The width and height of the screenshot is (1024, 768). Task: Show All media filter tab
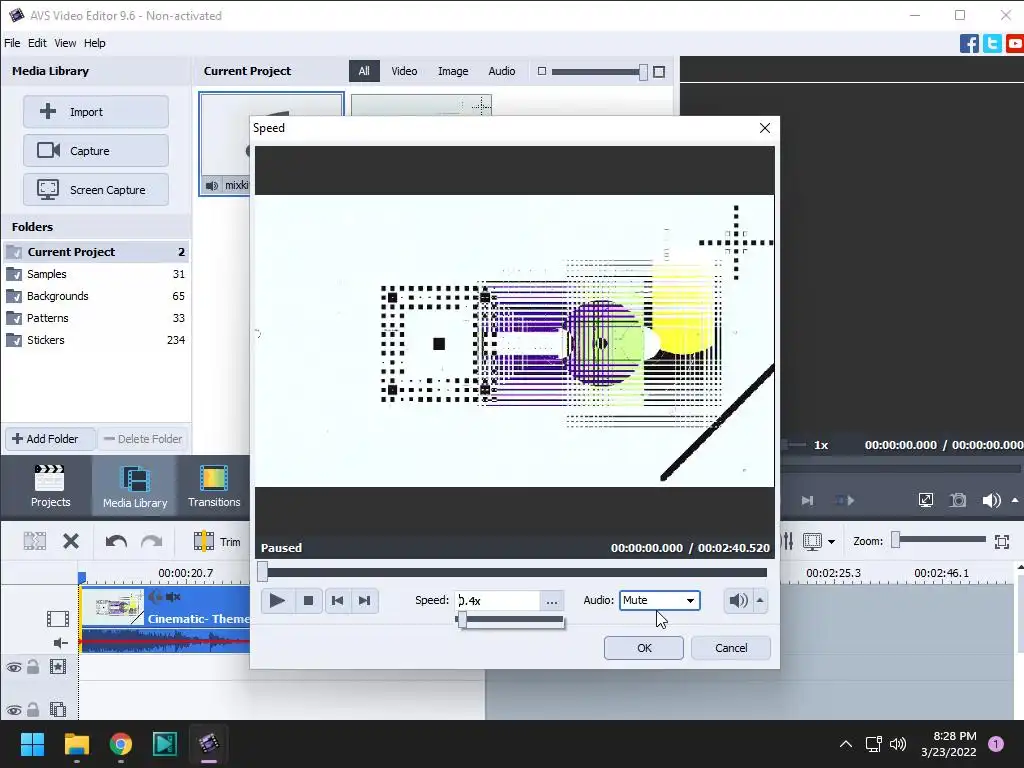pos(364,71)
